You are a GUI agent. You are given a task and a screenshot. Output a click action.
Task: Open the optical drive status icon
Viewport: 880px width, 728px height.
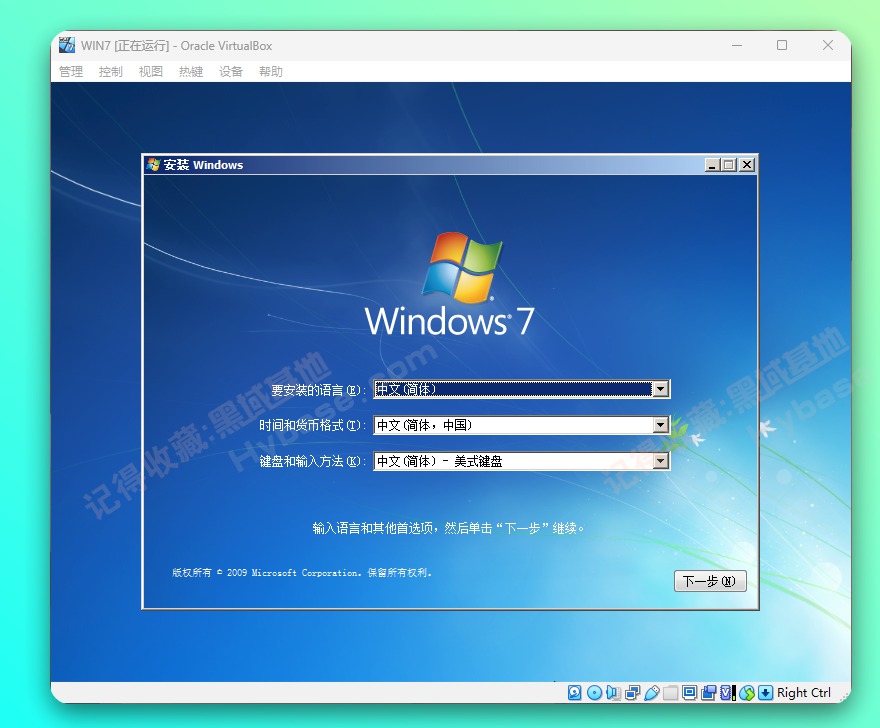click(594, 692)
